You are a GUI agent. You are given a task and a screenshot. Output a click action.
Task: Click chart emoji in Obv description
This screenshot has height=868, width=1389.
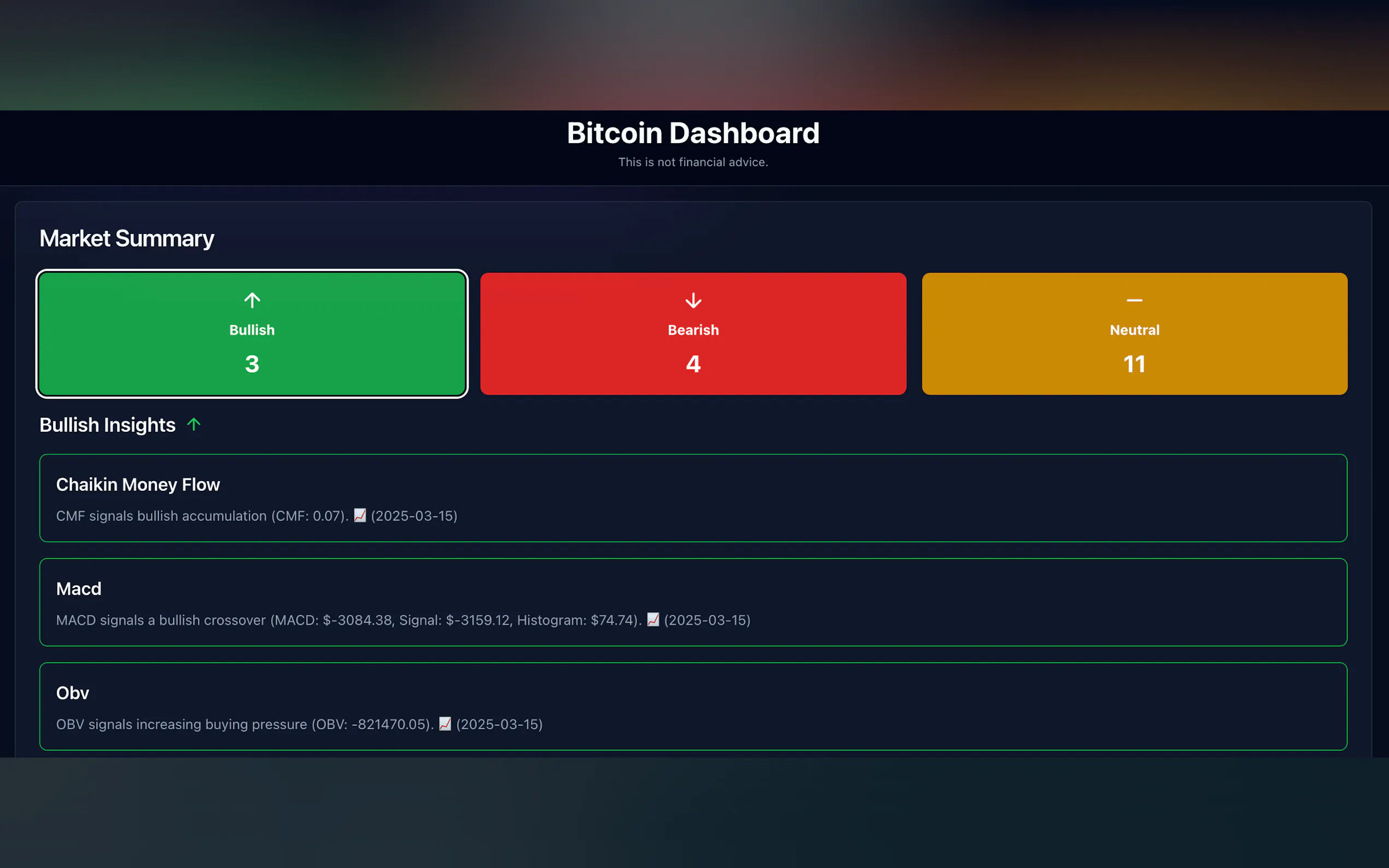point(445,724)
